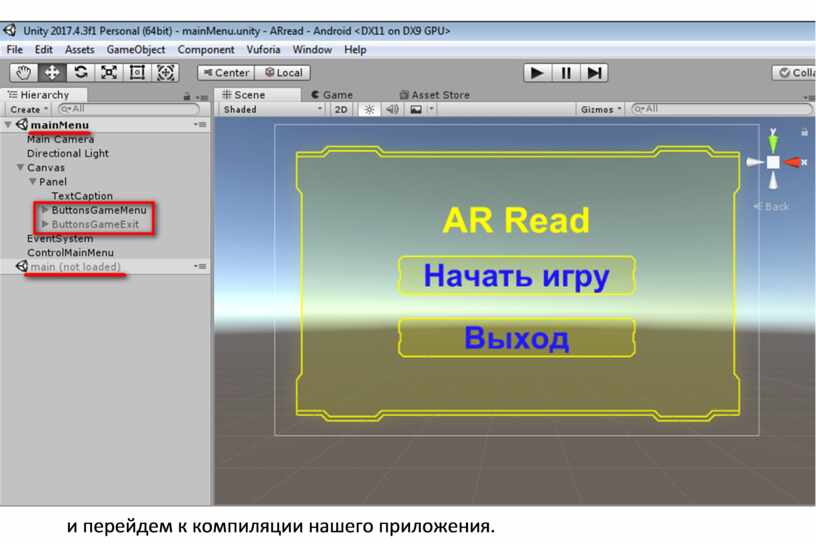Select the Move tool
Image resolution: width=816 pixels, height=544 pixels.
coord(52,72)
